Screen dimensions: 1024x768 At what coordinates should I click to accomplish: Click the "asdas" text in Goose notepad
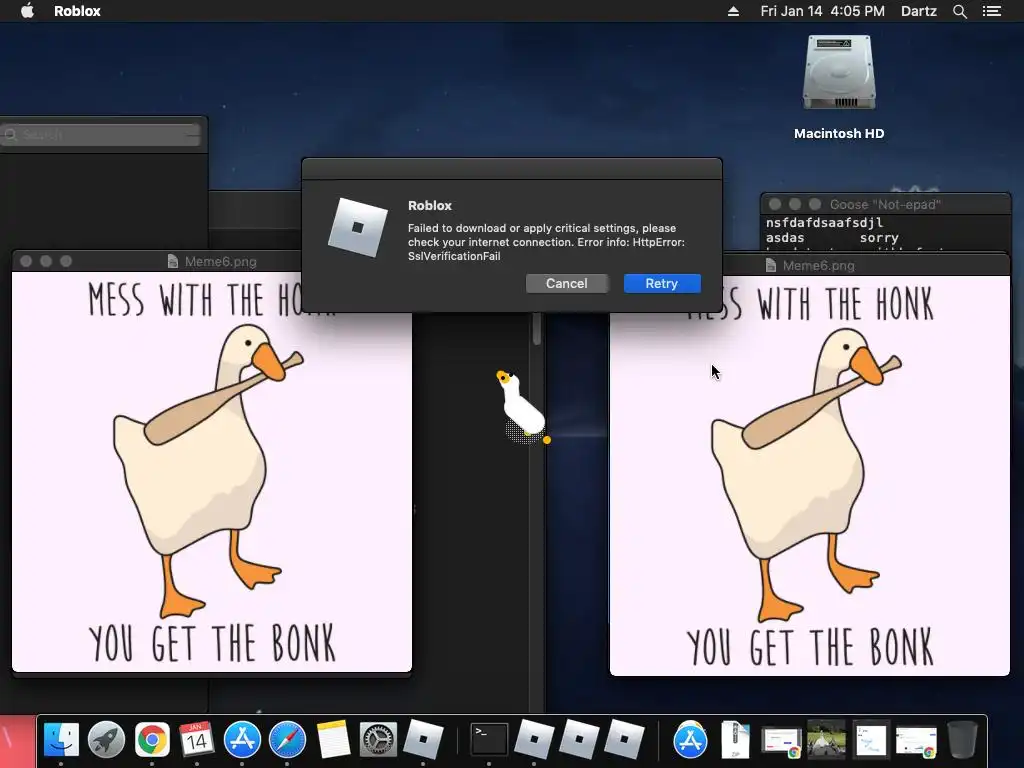[x=785, y=238]
